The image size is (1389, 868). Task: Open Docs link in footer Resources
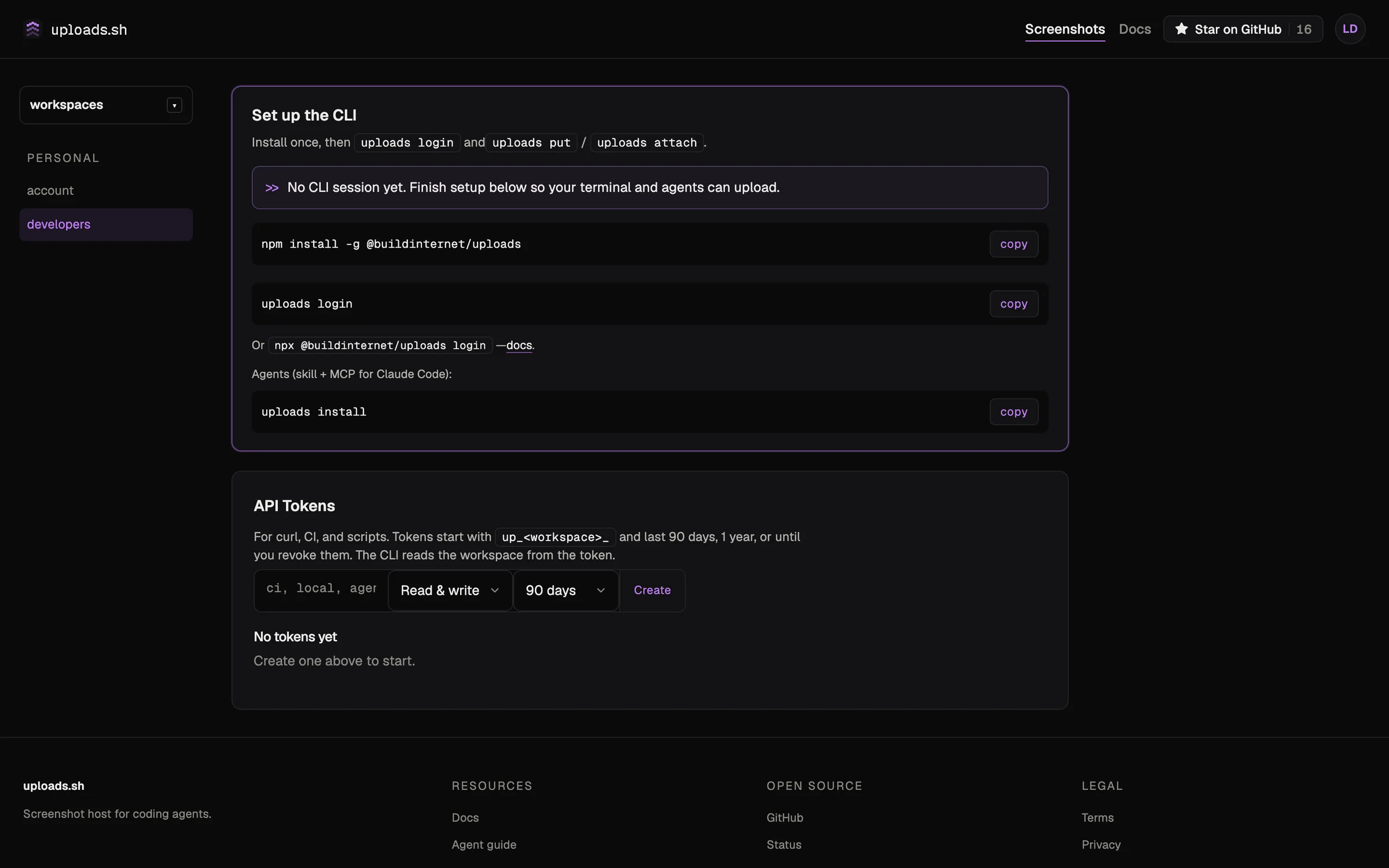pos(465,818)
